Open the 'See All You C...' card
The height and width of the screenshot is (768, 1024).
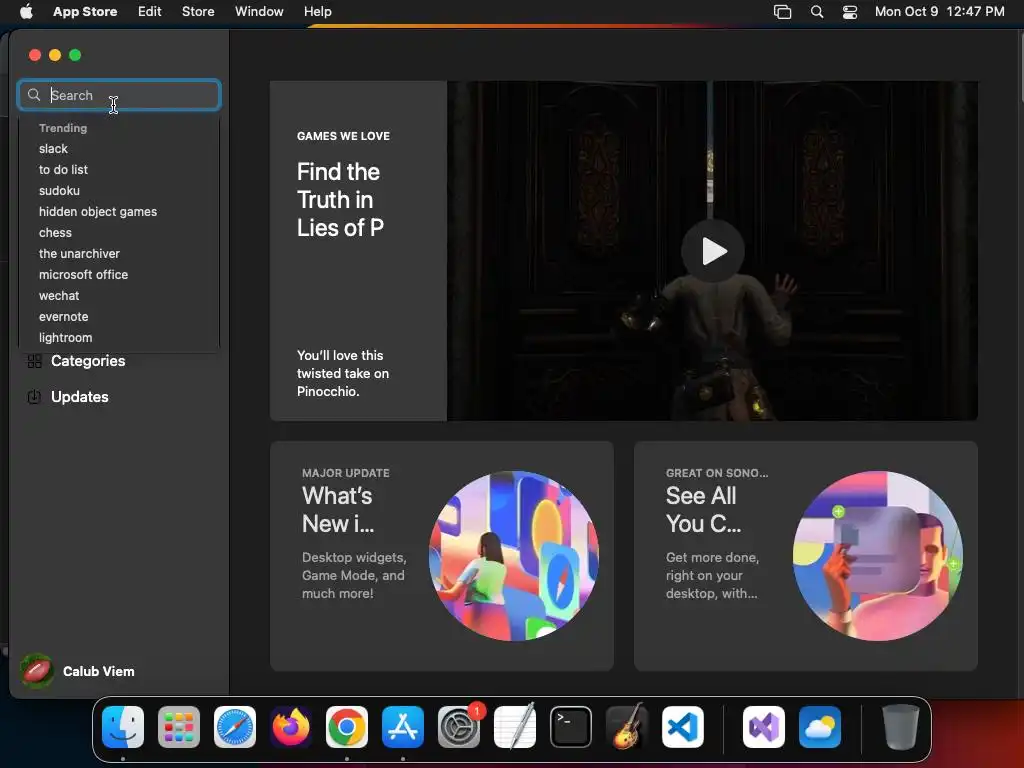(805, 556)
